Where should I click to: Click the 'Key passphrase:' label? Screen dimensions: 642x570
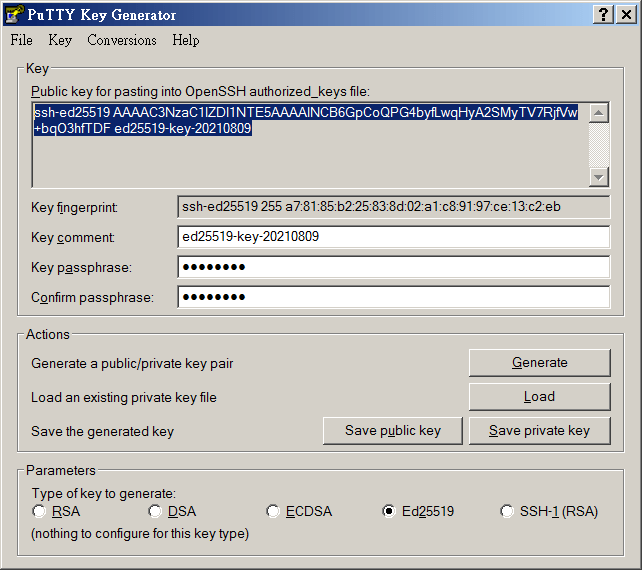[x=81, y=268]
